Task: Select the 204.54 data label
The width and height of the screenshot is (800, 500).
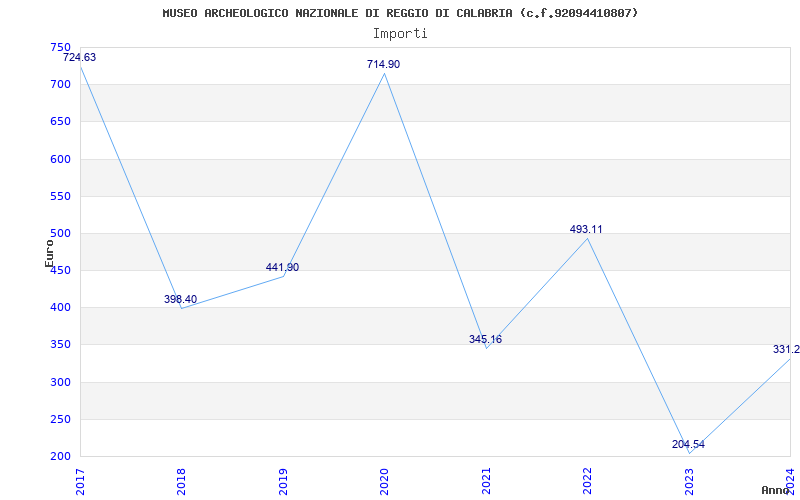Action: click(x=688, y=444)
